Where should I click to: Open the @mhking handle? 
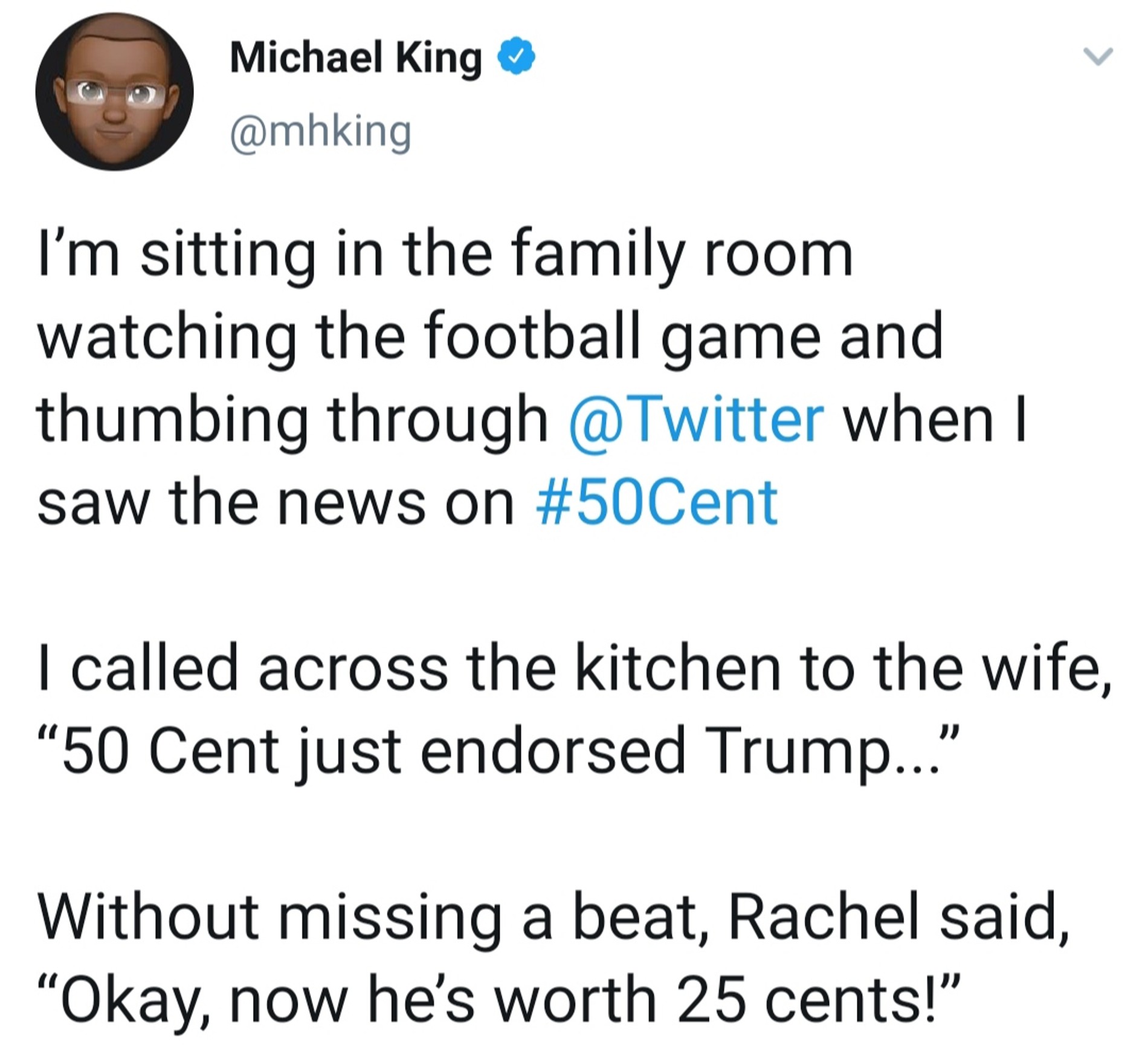click(320, 131)
